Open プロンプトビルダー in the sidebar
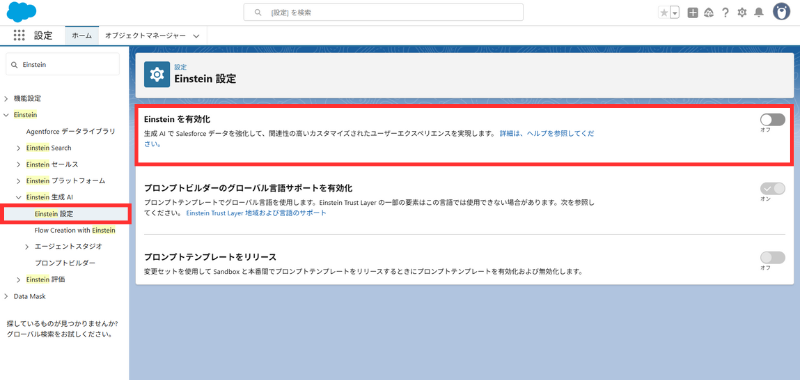The width and height of the screenshot is (800, 380). click(x=65, y=263)
